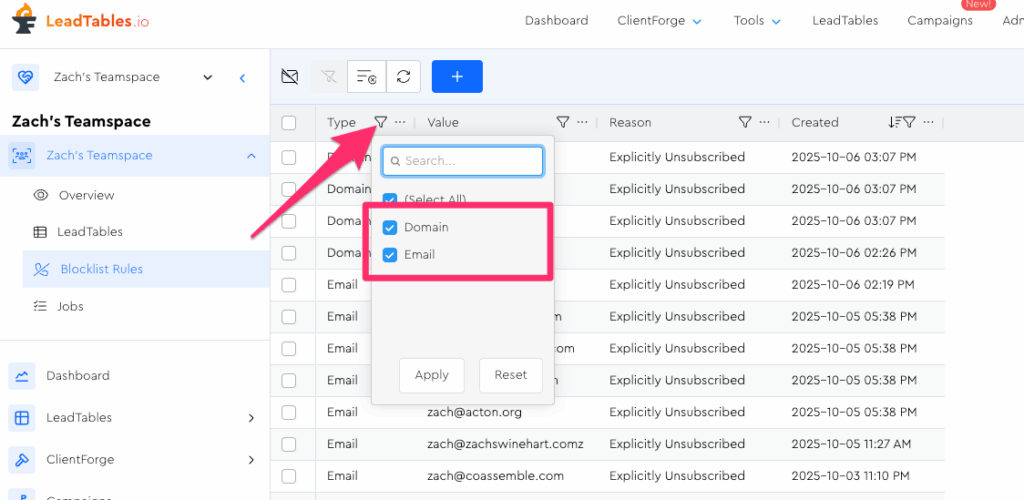Click the blue plus add button
The image size is (1024, 500).
click(457, 77)
